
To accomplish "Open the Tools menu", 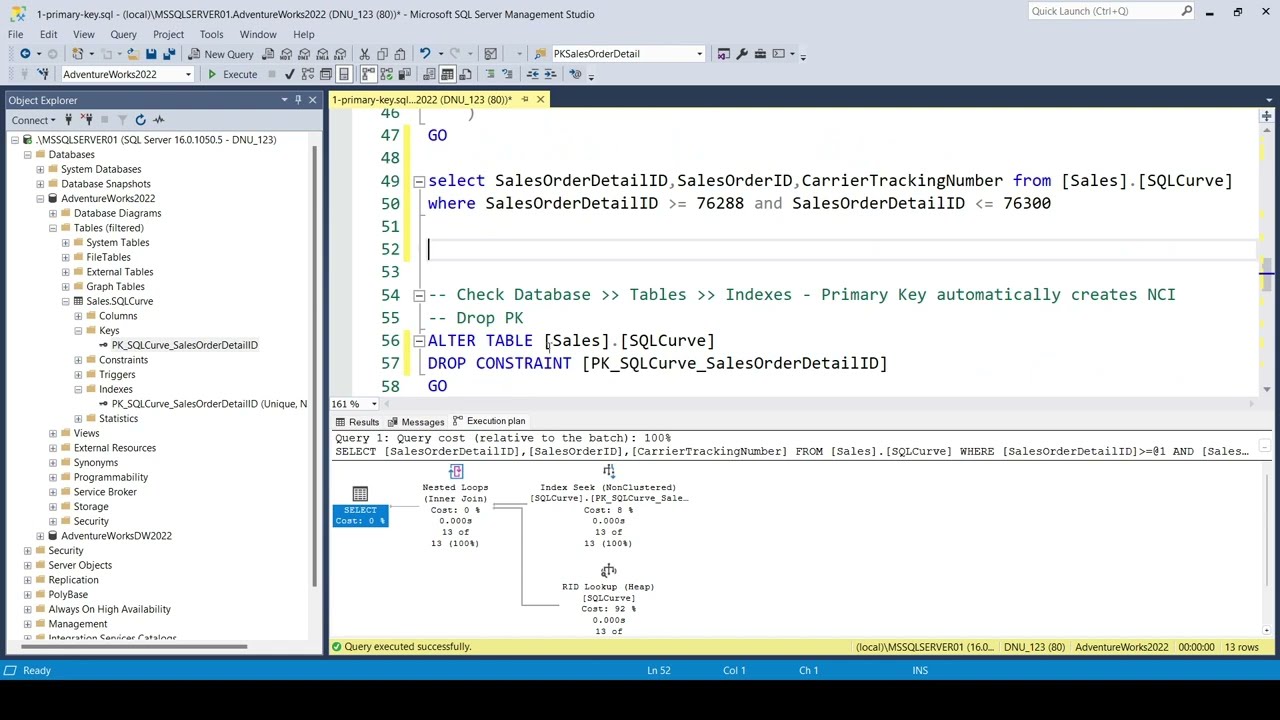I will tap(211, 34).
